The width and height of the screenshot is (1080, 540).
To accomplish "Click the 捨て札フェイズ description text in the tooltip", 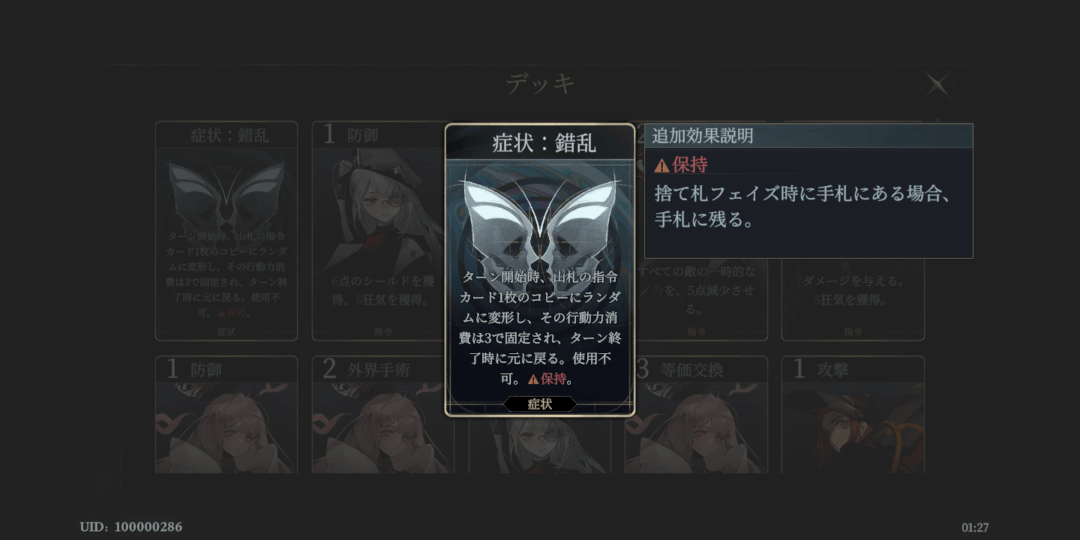I will tap(802, 207).
